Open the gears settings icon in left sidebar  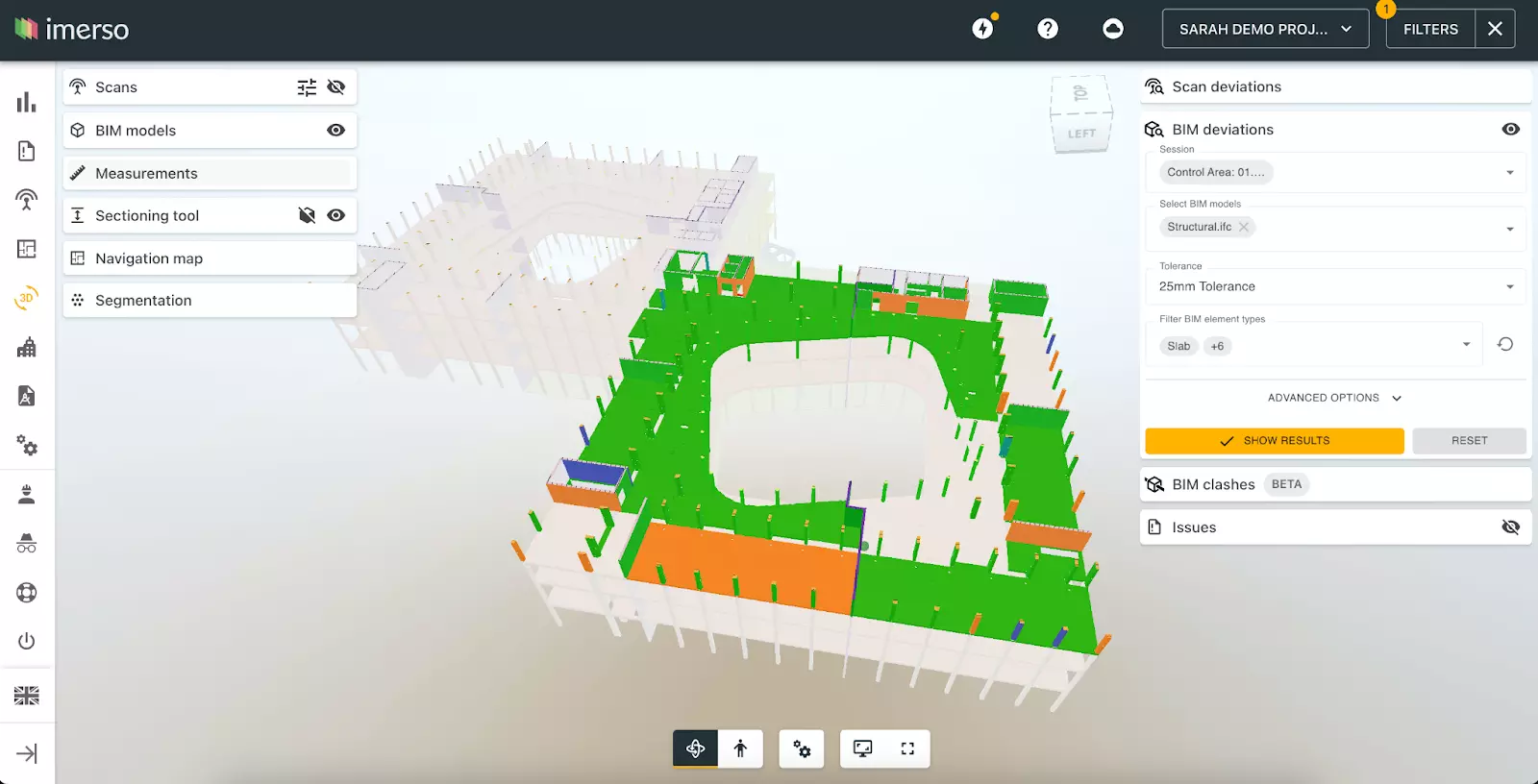pos(27,445)
